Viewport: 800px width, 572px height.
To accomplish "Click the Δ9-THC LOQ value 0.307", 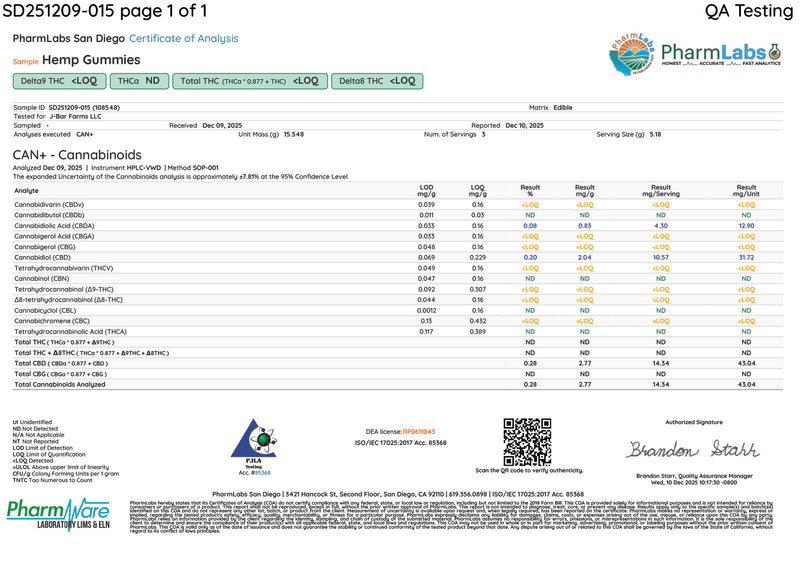I will click(478, 289).
